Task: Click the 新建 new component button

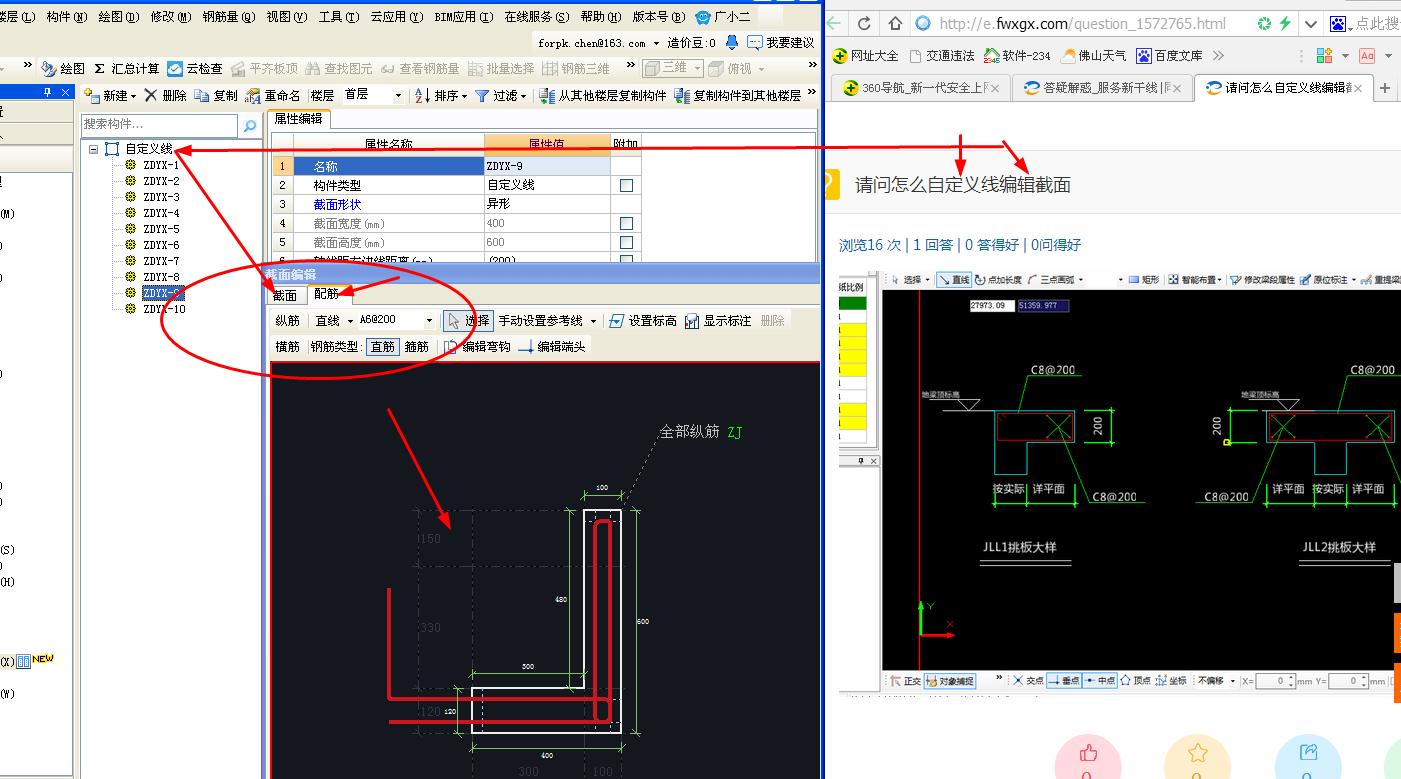Action: click(112, 95)
